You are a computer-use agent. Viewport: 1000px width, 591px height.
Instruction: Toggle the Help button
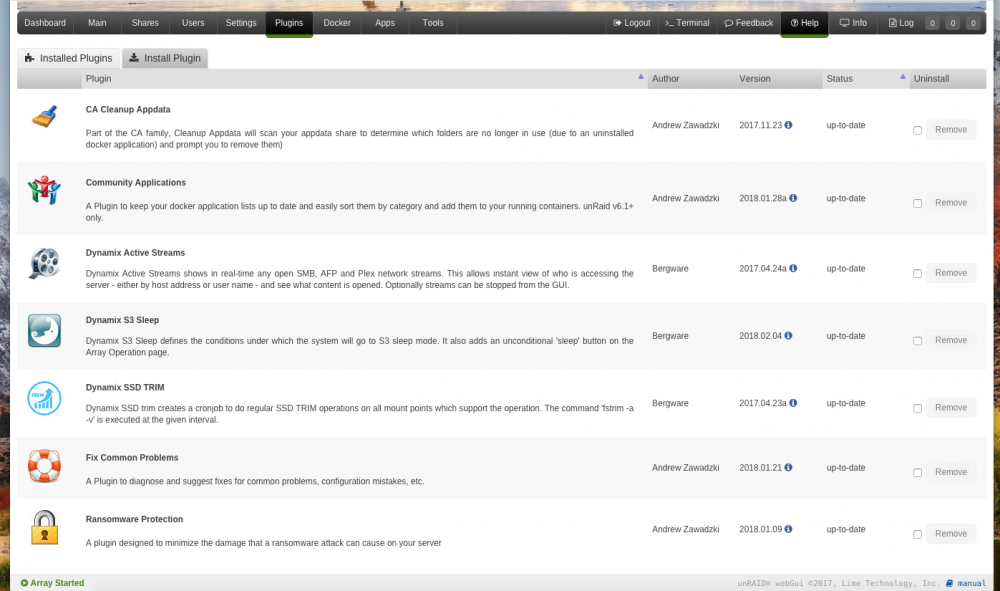click(804, 23)
